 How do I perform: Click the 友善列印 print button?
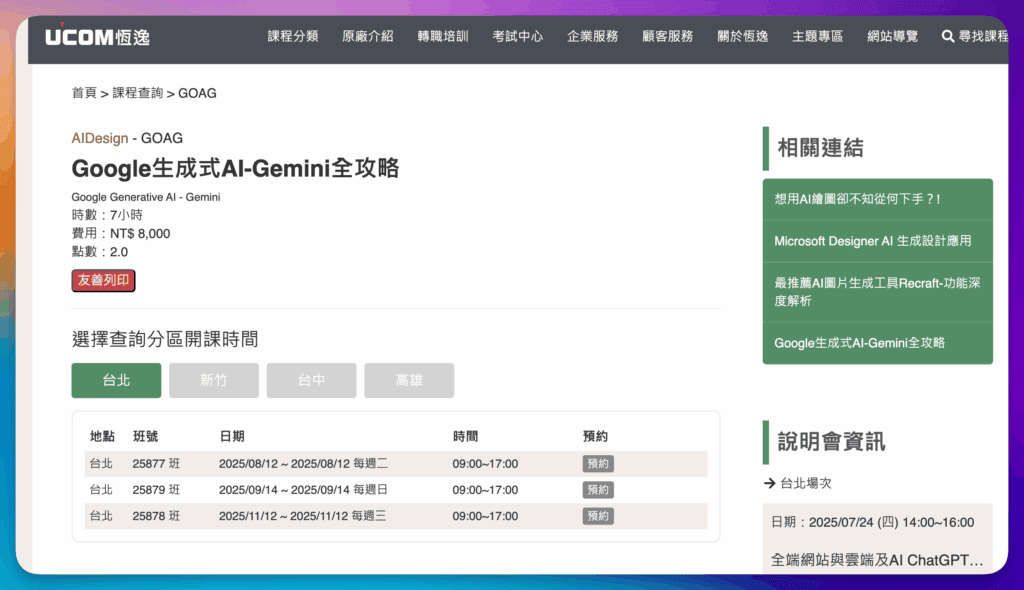click(x=103, y=280)
